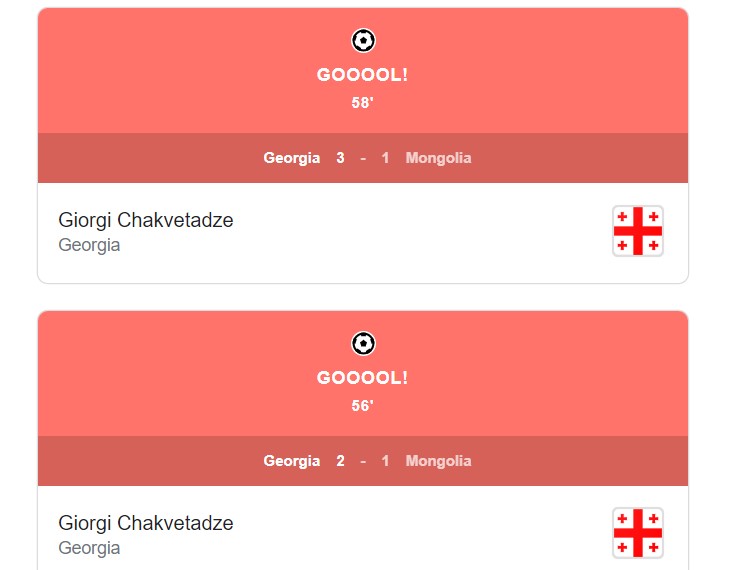Screen dimensions: 742x570
Task: Click Mongolia's score of 1 in the 2-1 bar
Action: [385, 461]
